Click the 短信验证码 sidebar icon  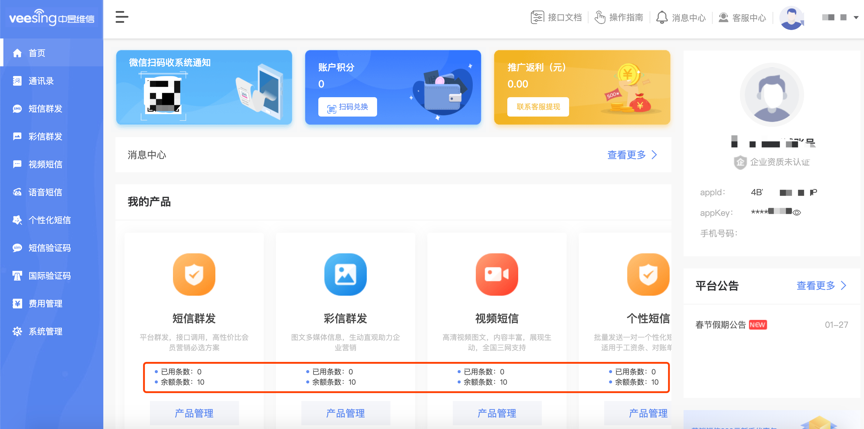17,248
